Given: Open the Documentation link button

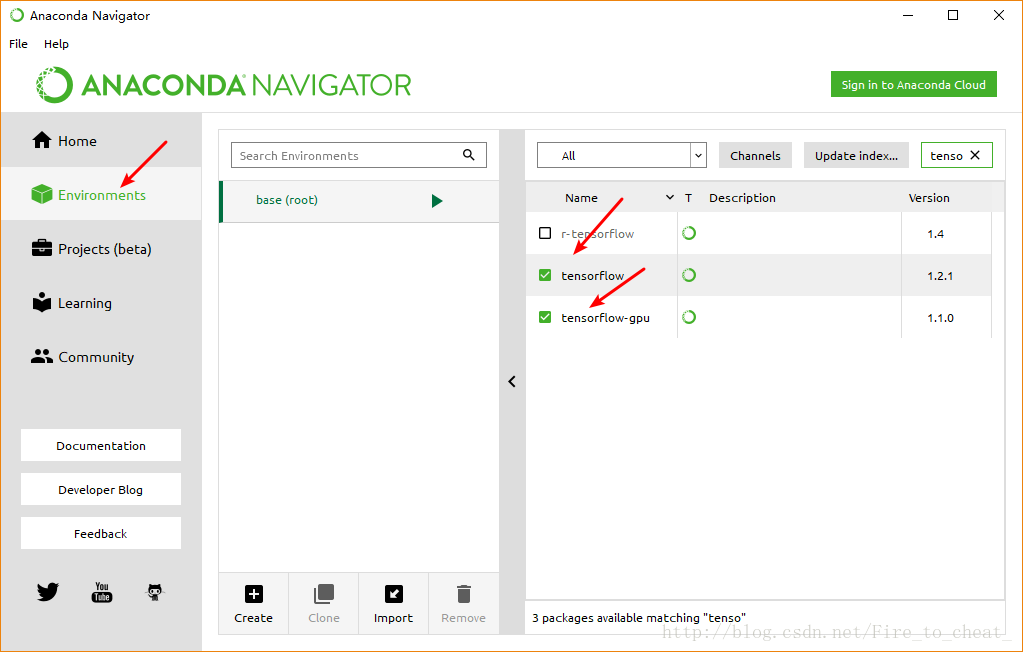Looking at the screenshot, I should pyautogui.click(x=101, y=445).
